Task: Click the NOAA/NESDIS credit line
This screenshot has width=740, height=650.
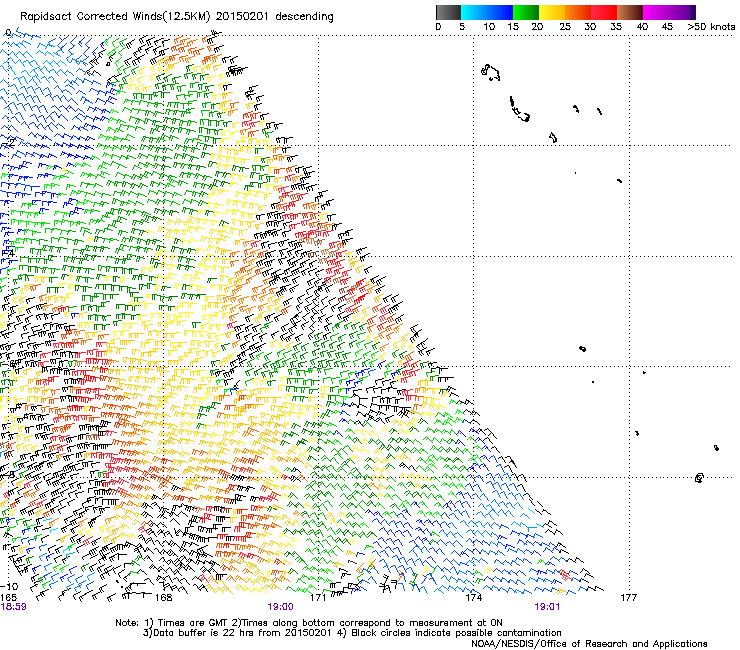Action: coord(589,644)
